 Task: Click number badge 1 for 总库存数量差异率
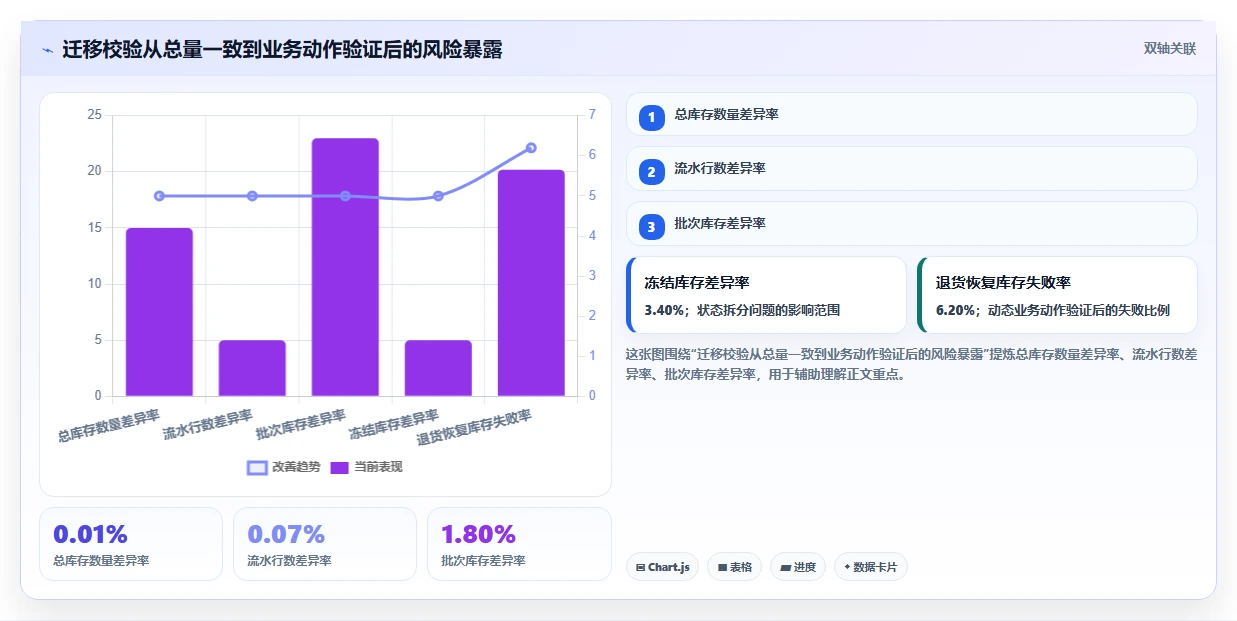pyautogui.click(x=651, y=117)
